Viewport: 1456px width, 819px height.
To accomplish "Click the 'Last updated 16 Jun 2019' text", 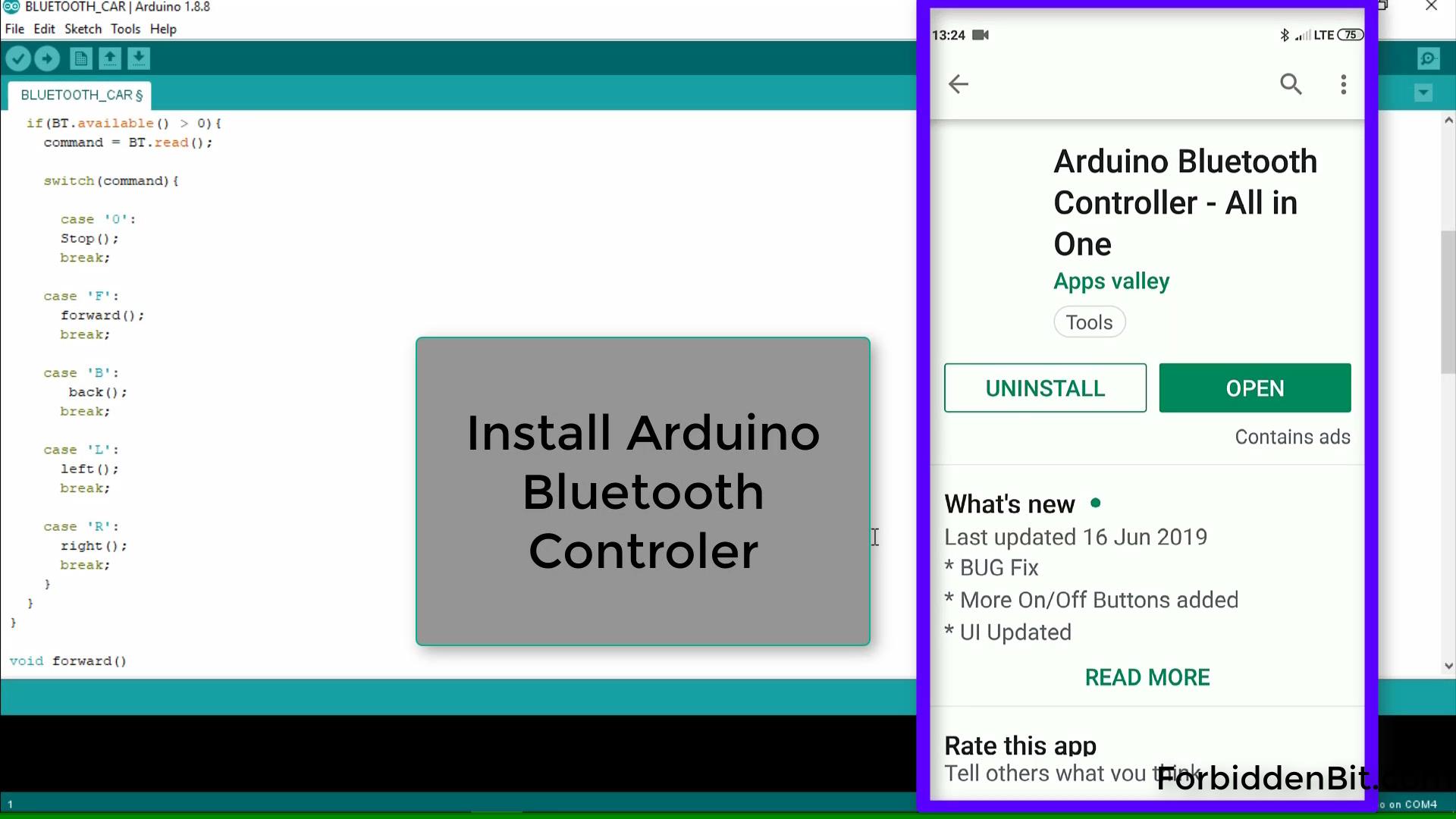I will 1075,537.
